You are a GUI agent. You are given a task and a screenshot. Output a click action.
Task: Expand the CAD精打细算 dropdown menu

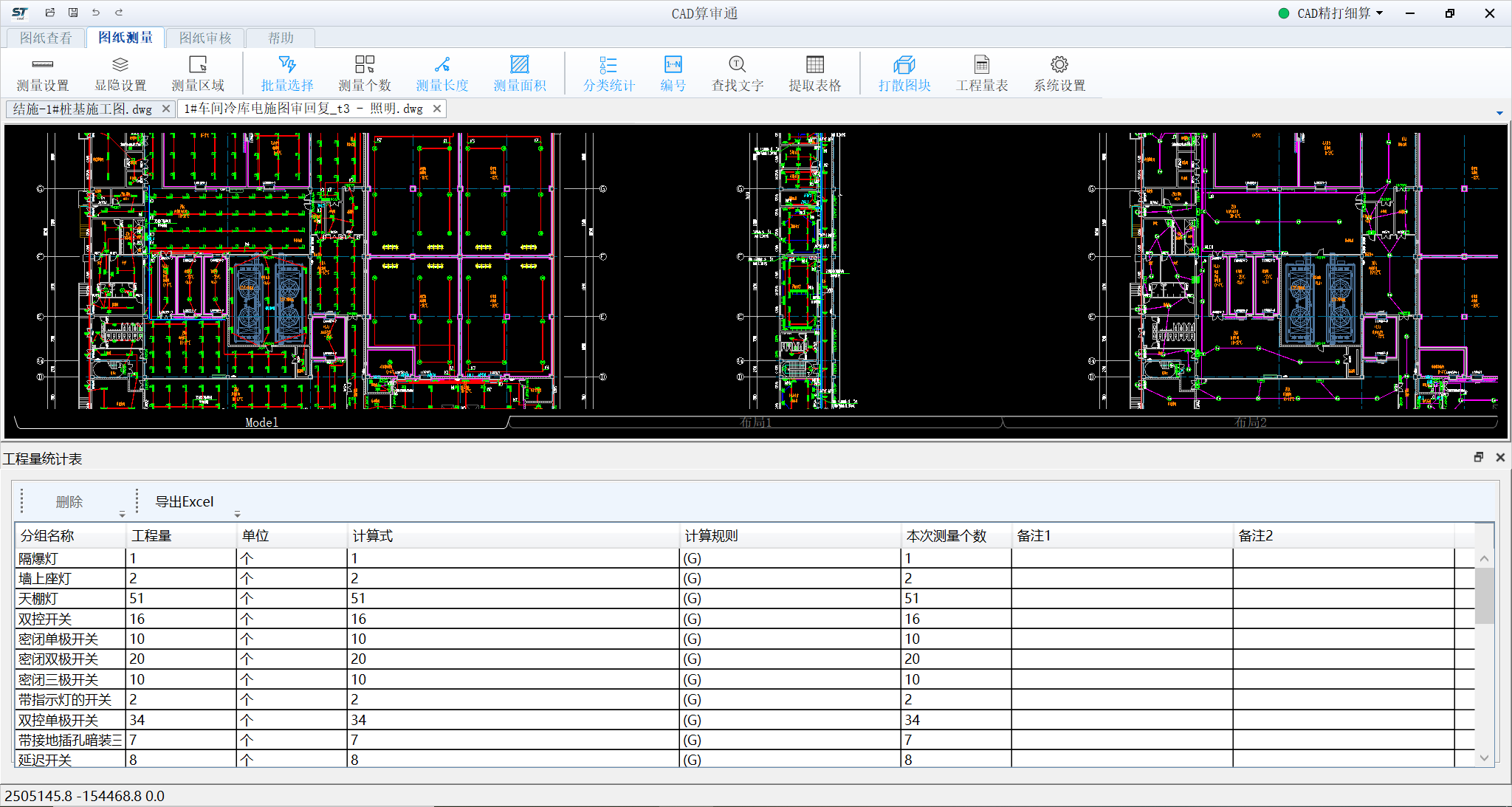click(1380, 13)
